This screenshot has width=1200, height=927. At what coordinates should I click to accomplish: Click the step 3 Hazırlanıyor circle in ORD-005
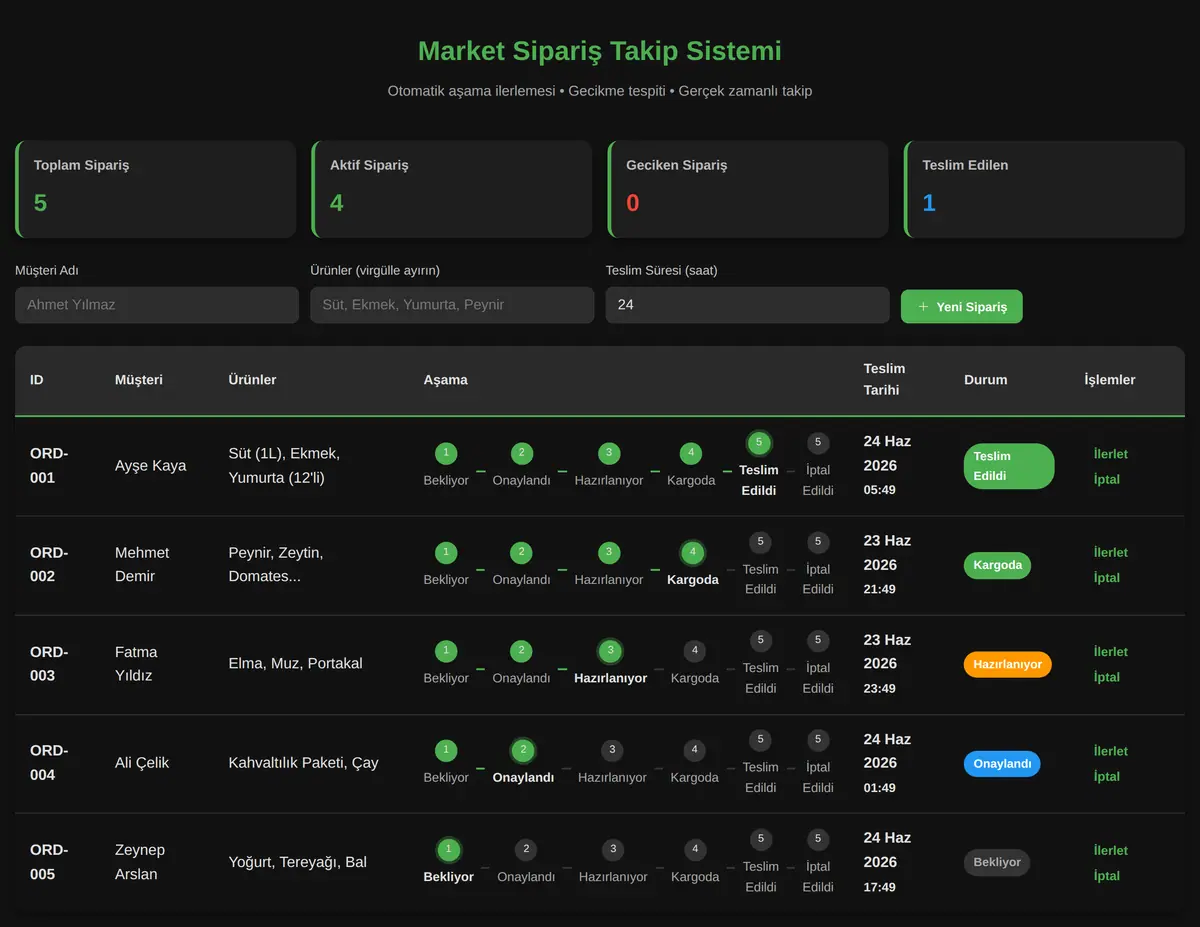click(613, 850)
